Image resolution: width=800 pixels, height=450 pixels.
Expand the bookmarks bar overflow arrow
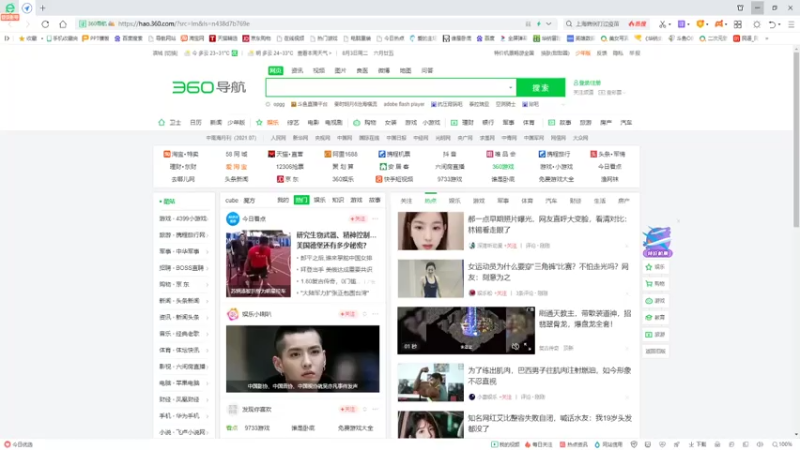pyautogui.click(x=766, y=38)
